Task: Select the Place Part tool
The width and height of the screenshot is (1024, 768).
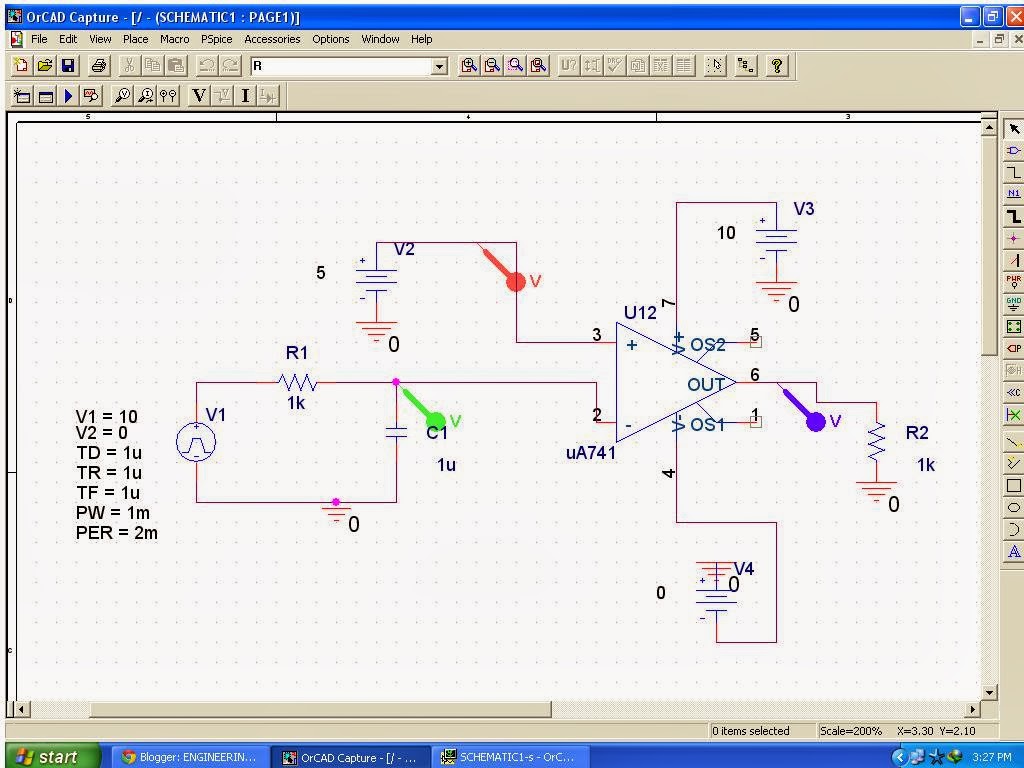Action: tap(1014, 151)
